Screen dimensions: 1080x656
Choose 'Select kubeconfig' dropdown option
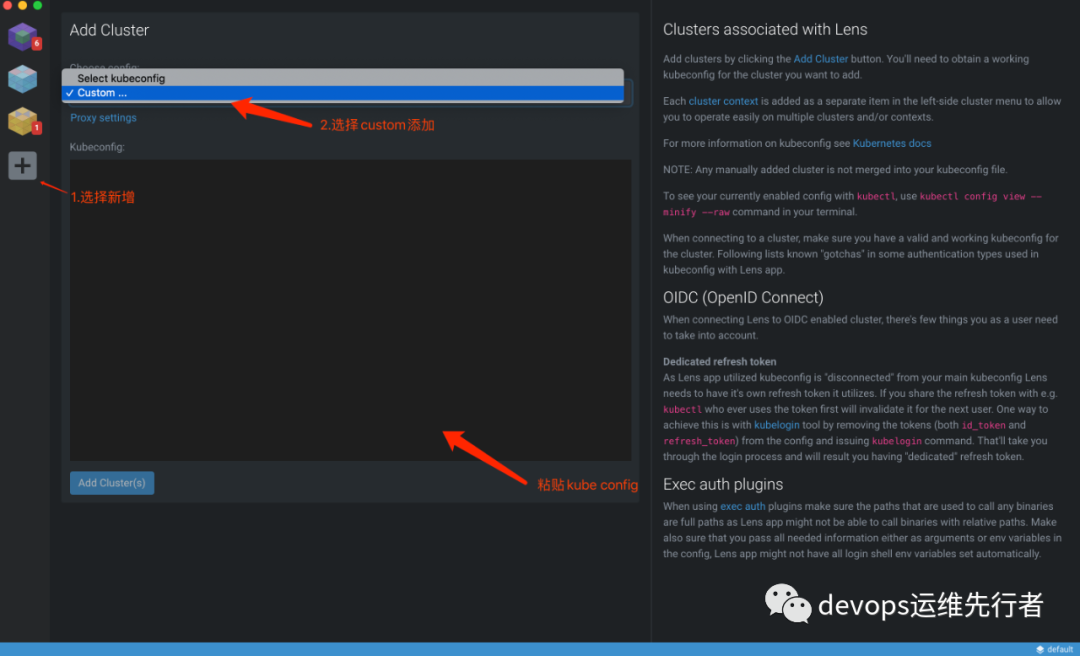click(x=342, y=78)
